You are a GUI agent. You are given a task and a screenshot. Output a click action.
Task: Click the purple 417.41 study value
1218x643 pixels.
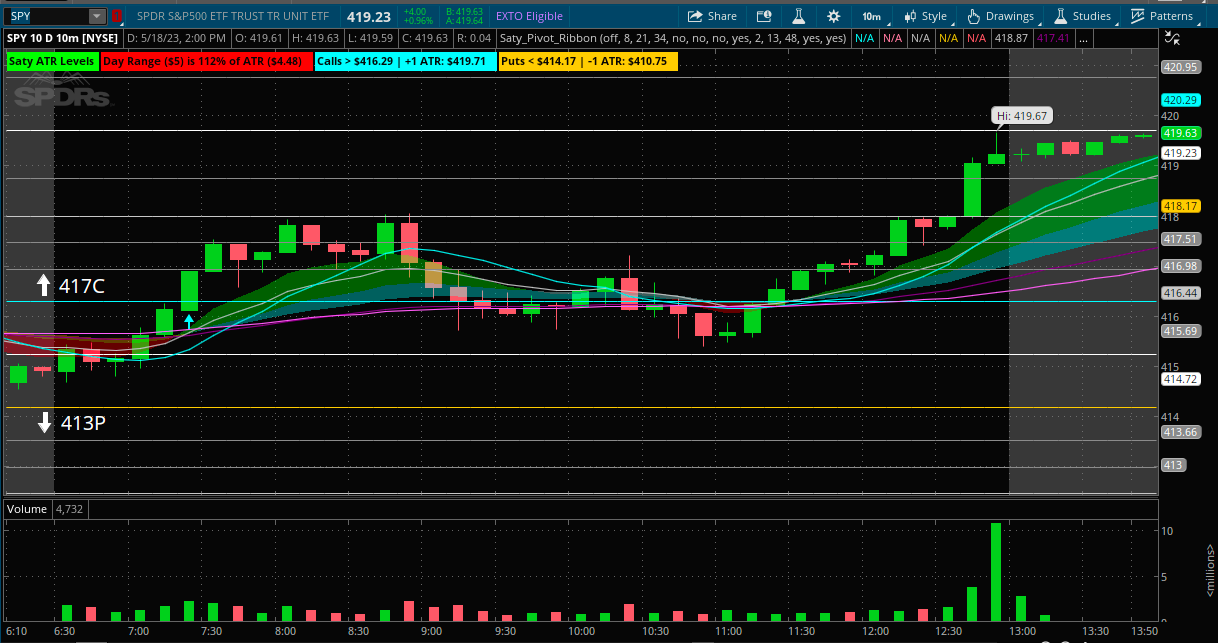(1054, 38)
